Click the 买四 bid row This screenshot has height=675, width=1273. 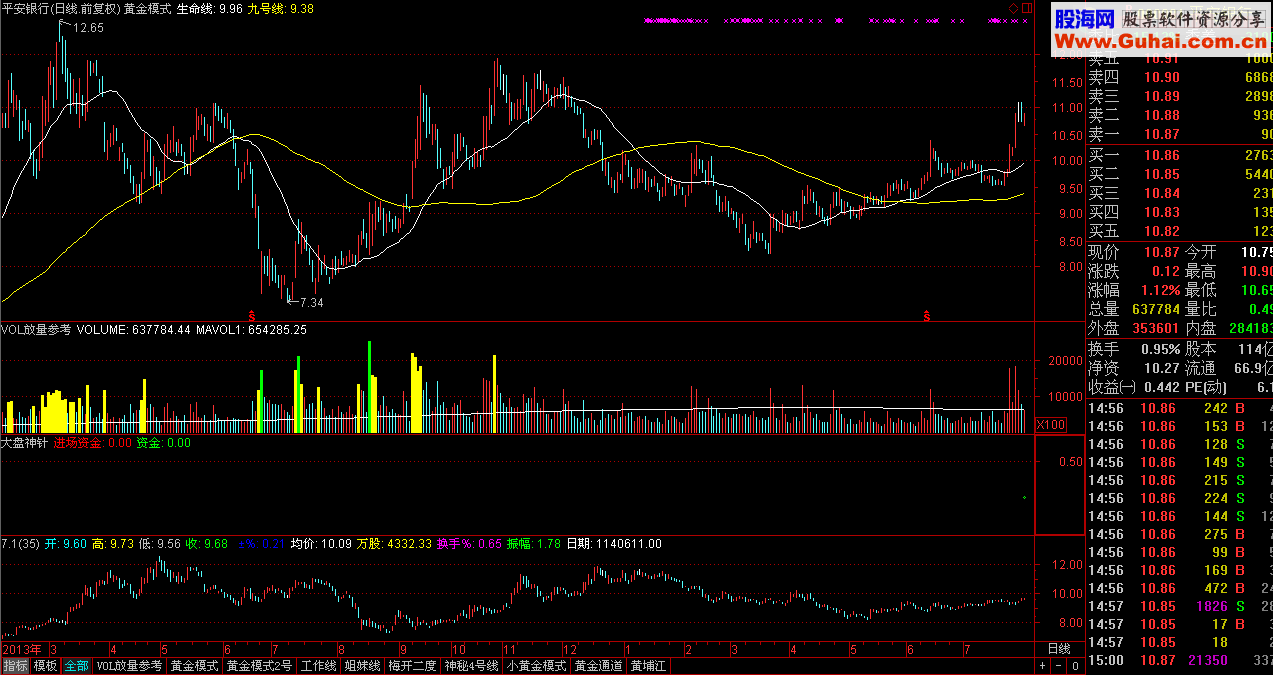pos(1180,212)
